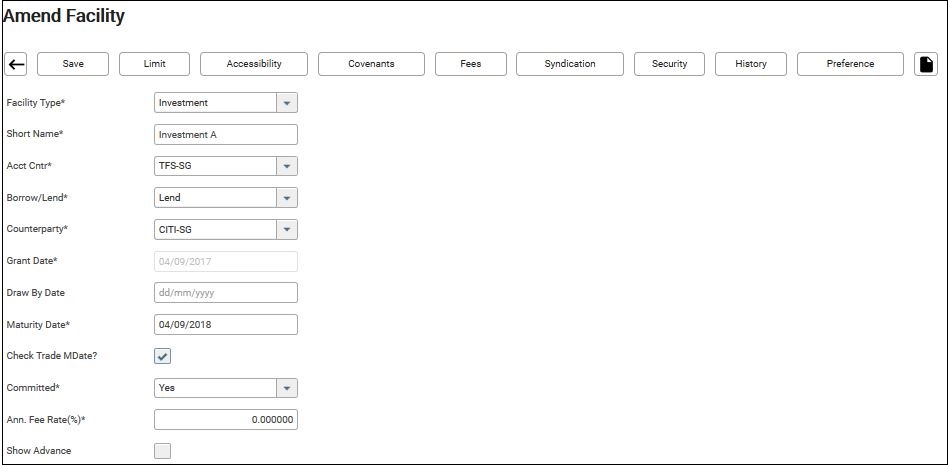949x465 pixels.
Task: Click into the Short Name field
Action: [226, 135]
